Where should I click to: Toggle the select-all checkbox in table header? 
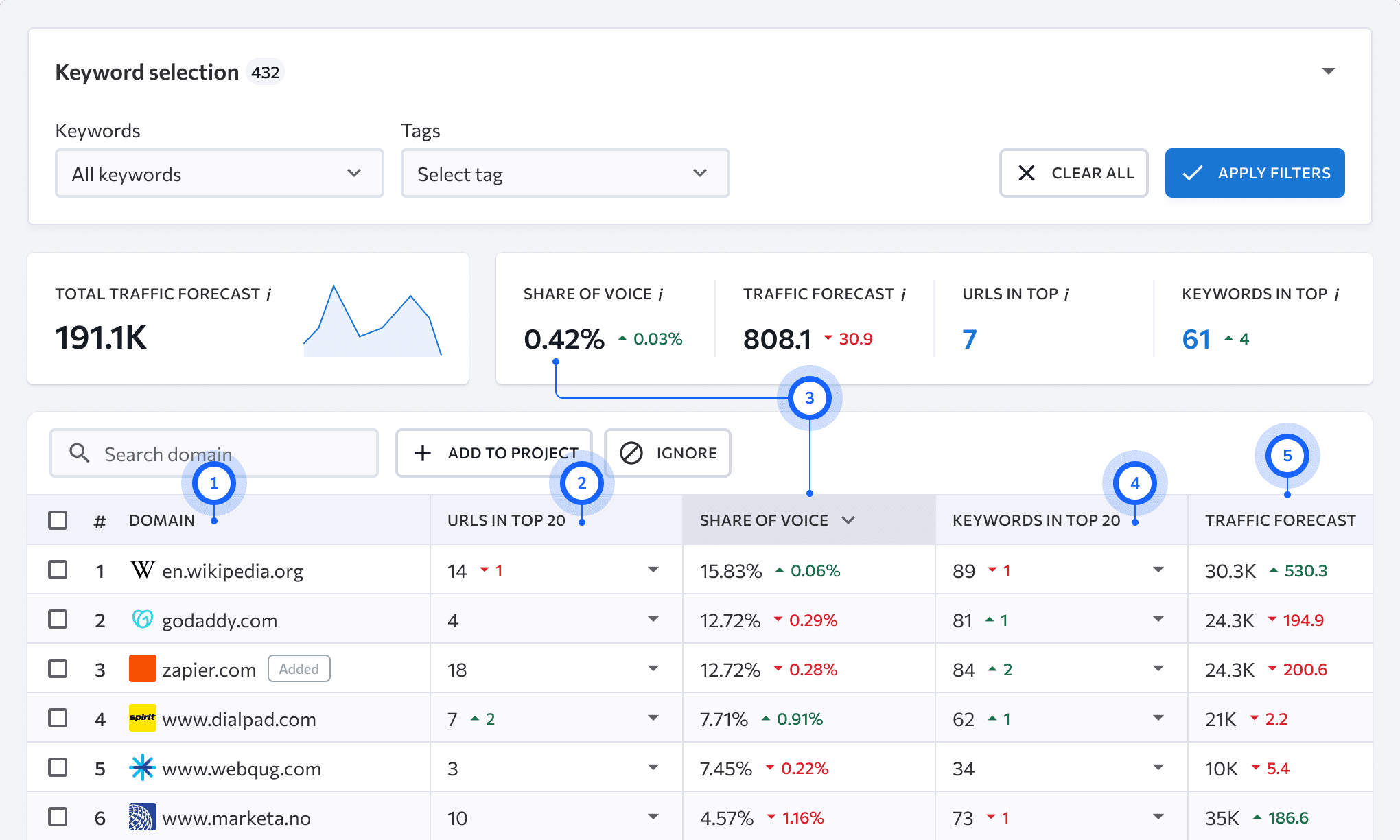(58, 520)
